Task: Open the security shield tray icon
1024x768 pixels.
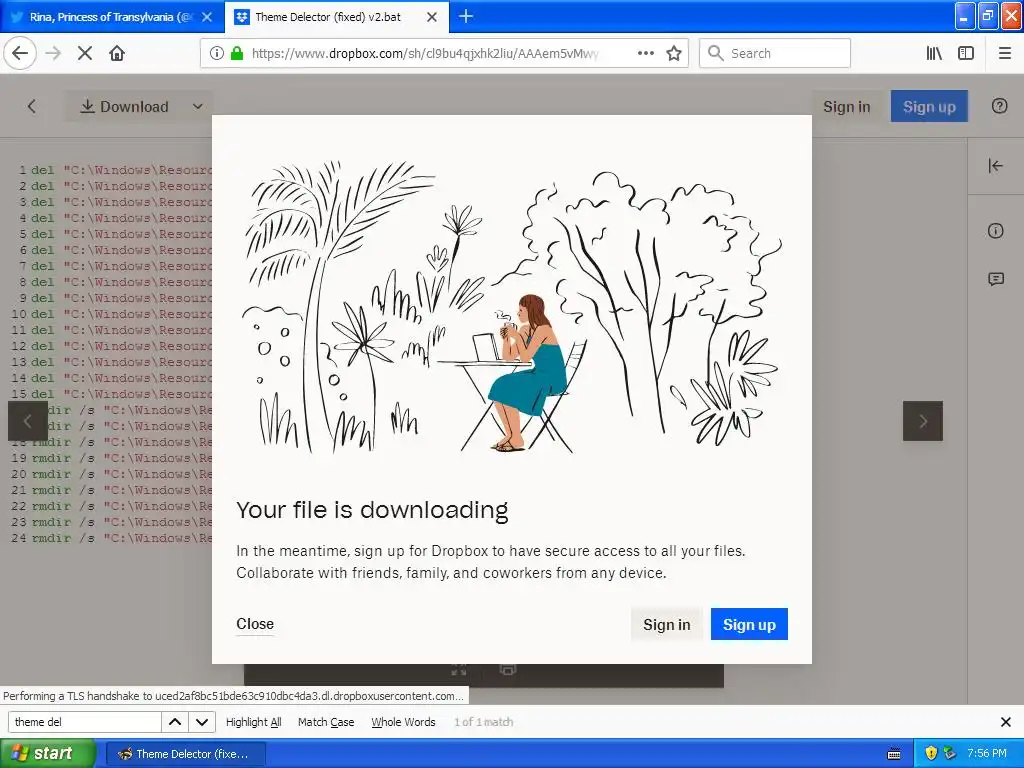Action: tap(931, 753)
